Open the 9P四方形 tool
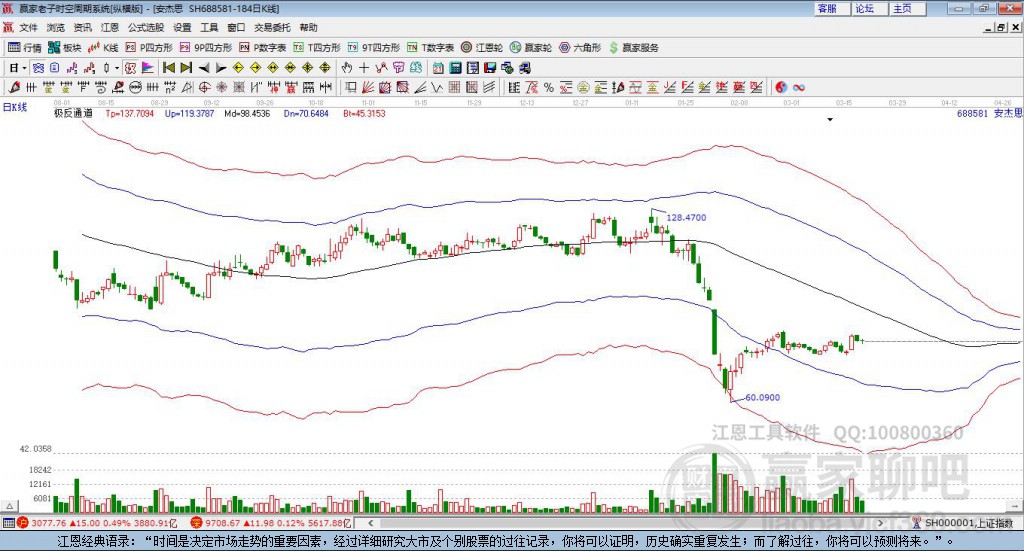 206,48
